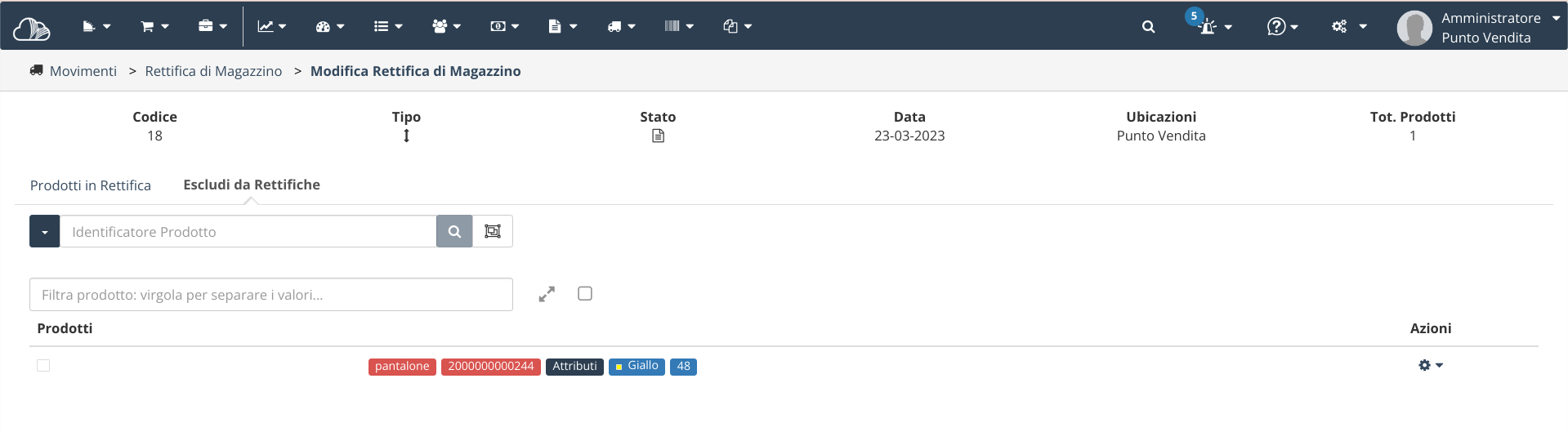Click the grey product search button

tap(454, 232)
